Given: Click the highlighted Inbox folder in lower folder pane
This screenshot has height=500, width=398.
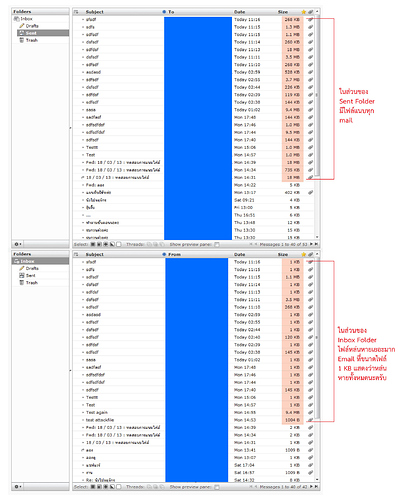Looking at the screenshot, I should coord(40,261).
